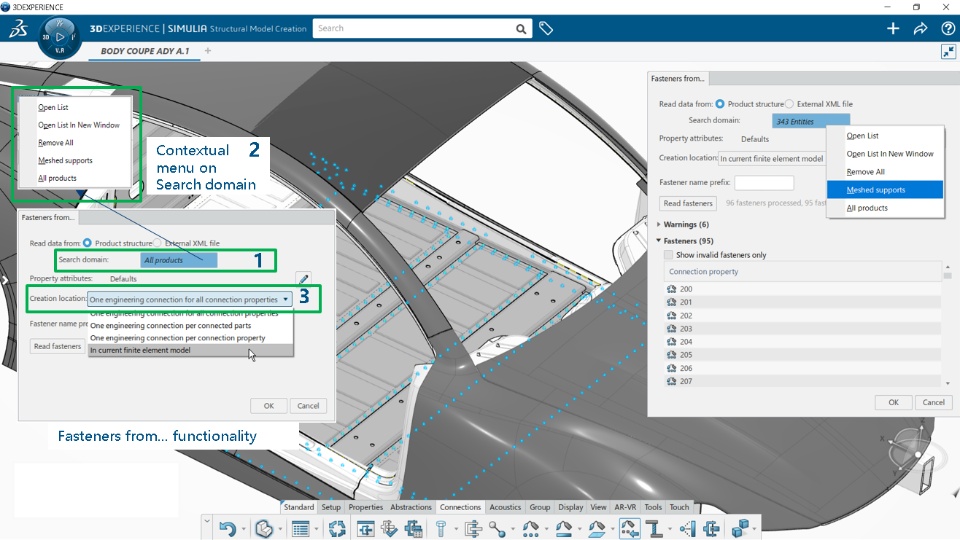This screenshot has width=960, height=540.
Task: Select Product structure radio in left dialog
Action: [x=87, y=243]
